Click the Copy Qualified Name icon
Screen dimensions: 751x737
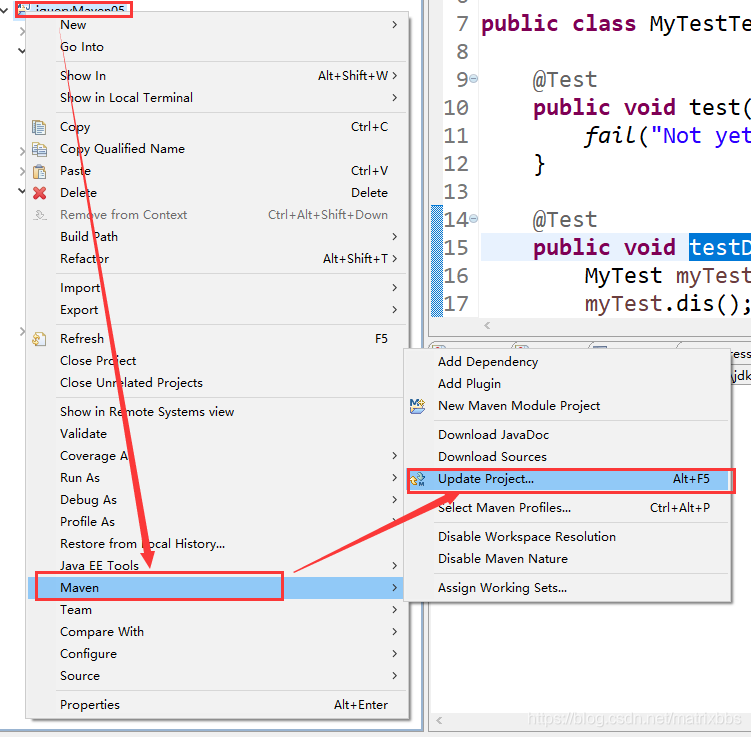(x=39, y=149)
